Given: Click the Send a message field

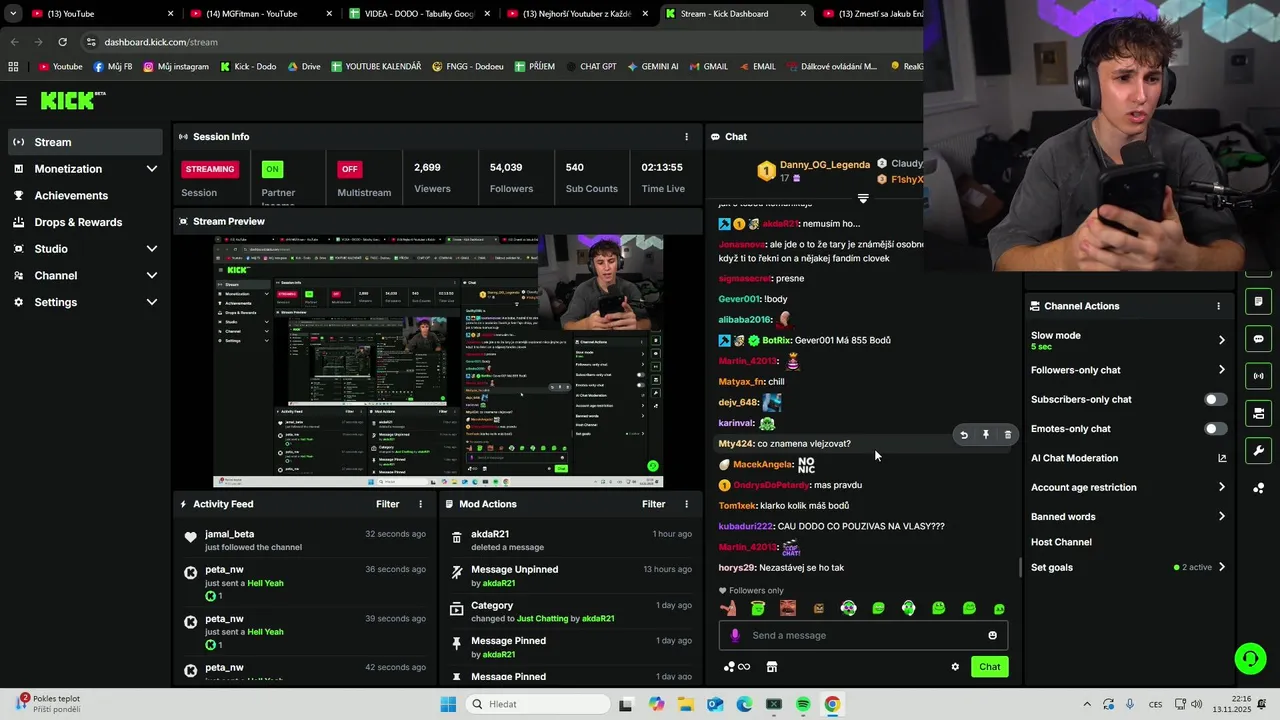Looking at the screenshot, I should (863, 635).
